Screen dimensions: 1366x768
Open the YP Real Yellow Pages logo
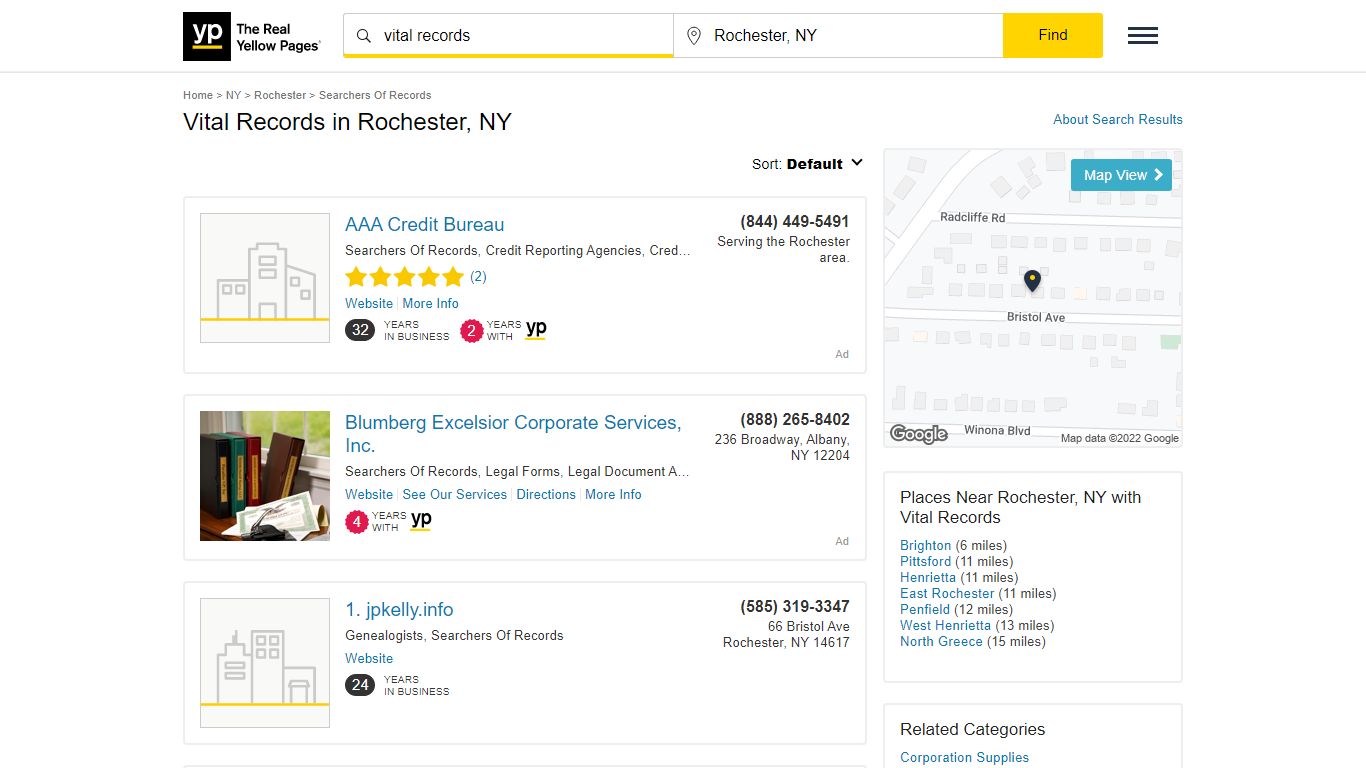[x=252, y=36]
